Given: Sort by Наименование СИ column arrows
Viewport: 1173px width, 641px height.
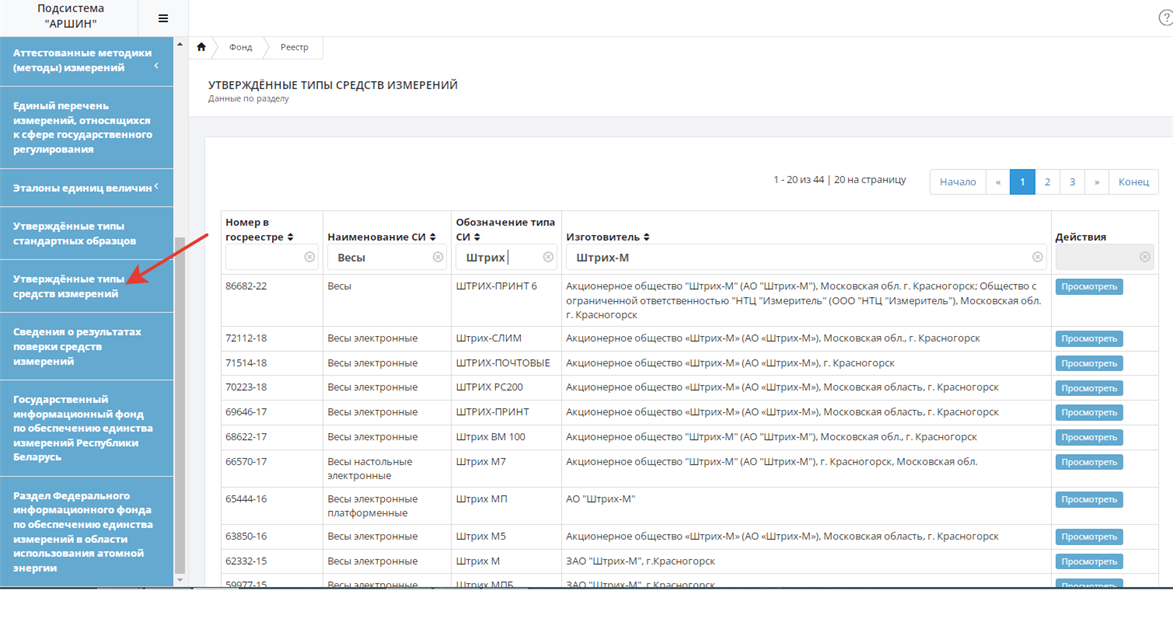Looking at the screenshot, I should click(432, 237).
